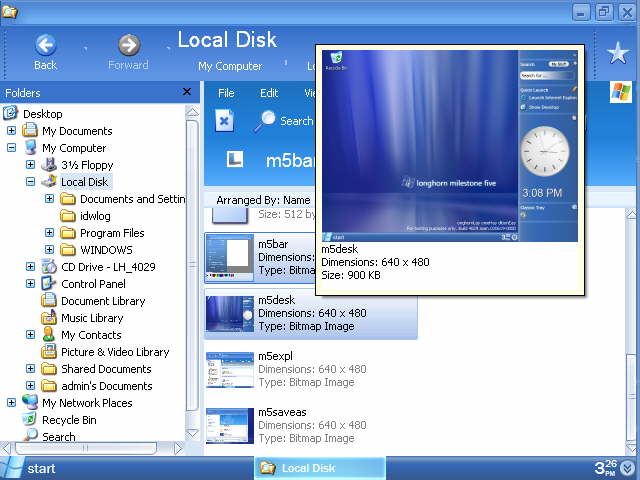Click the Arranged By: Name header
Viewport: 640px width, 480px height.
point(263,200)
